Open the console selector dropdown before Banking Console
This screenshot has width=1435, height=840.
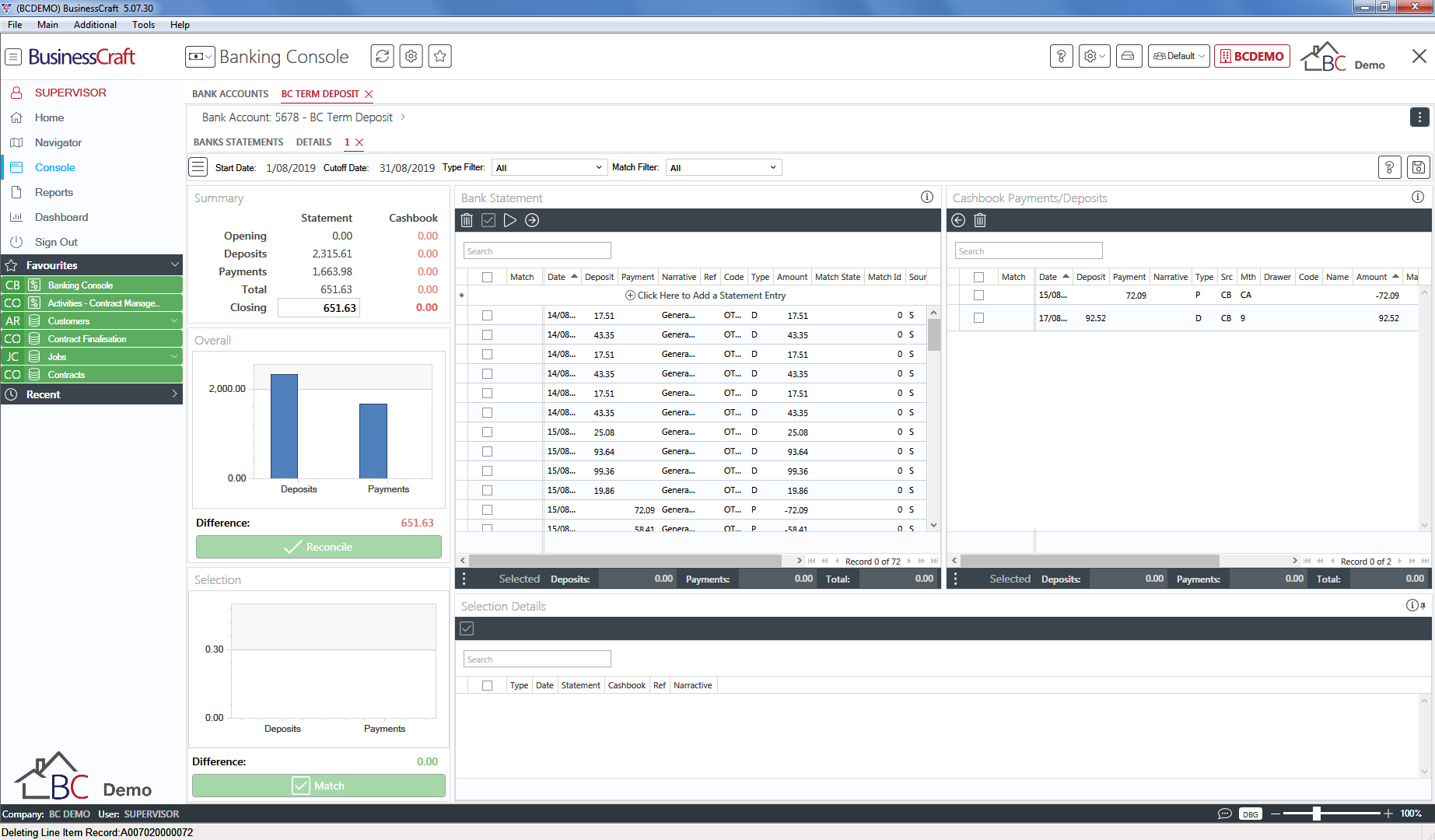point(200,56)
